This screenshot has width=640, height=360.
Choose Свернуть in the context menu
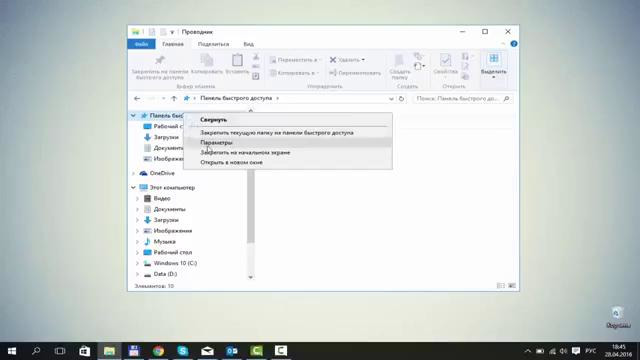point(213,120)
